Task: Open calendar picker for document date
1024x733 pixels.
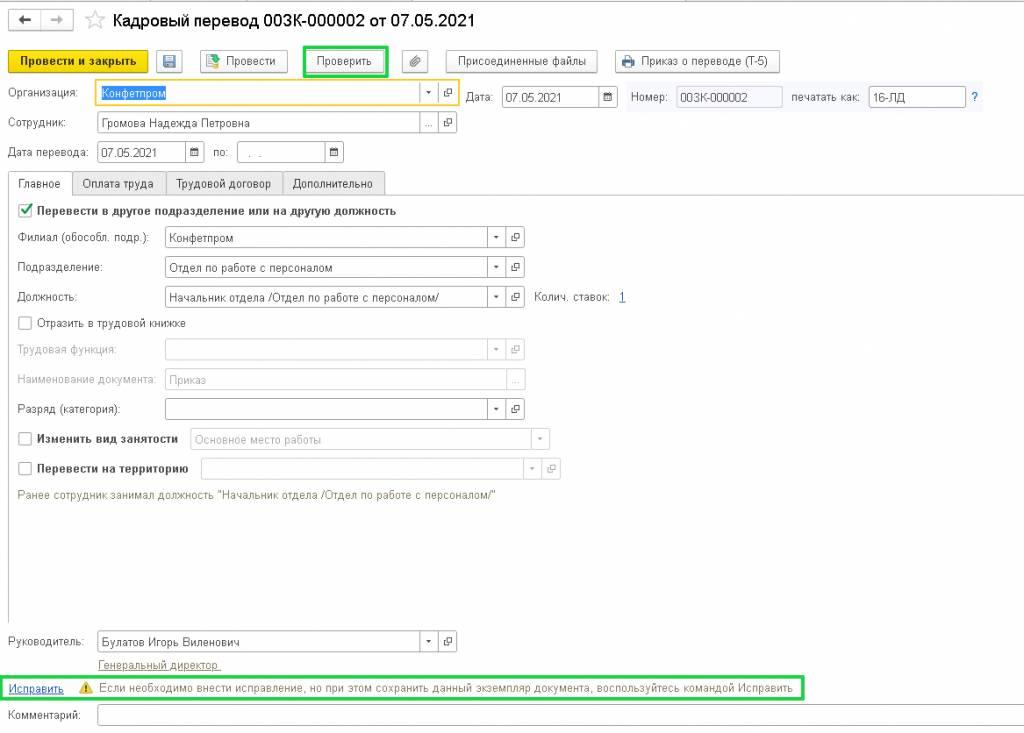Action: (x=607, y=97)
